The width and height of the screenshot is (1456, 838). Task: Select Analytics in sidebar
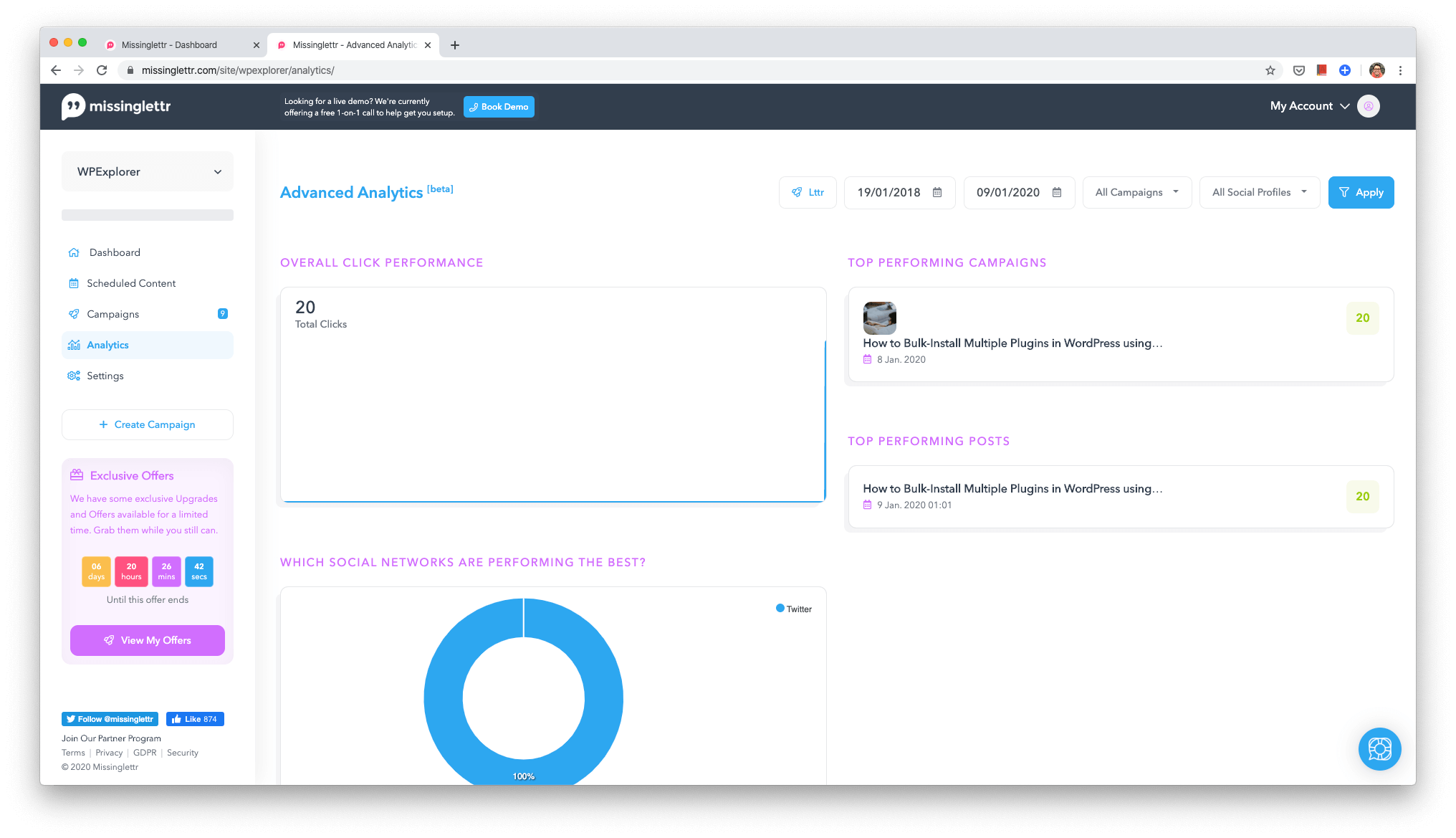(148, 345)
